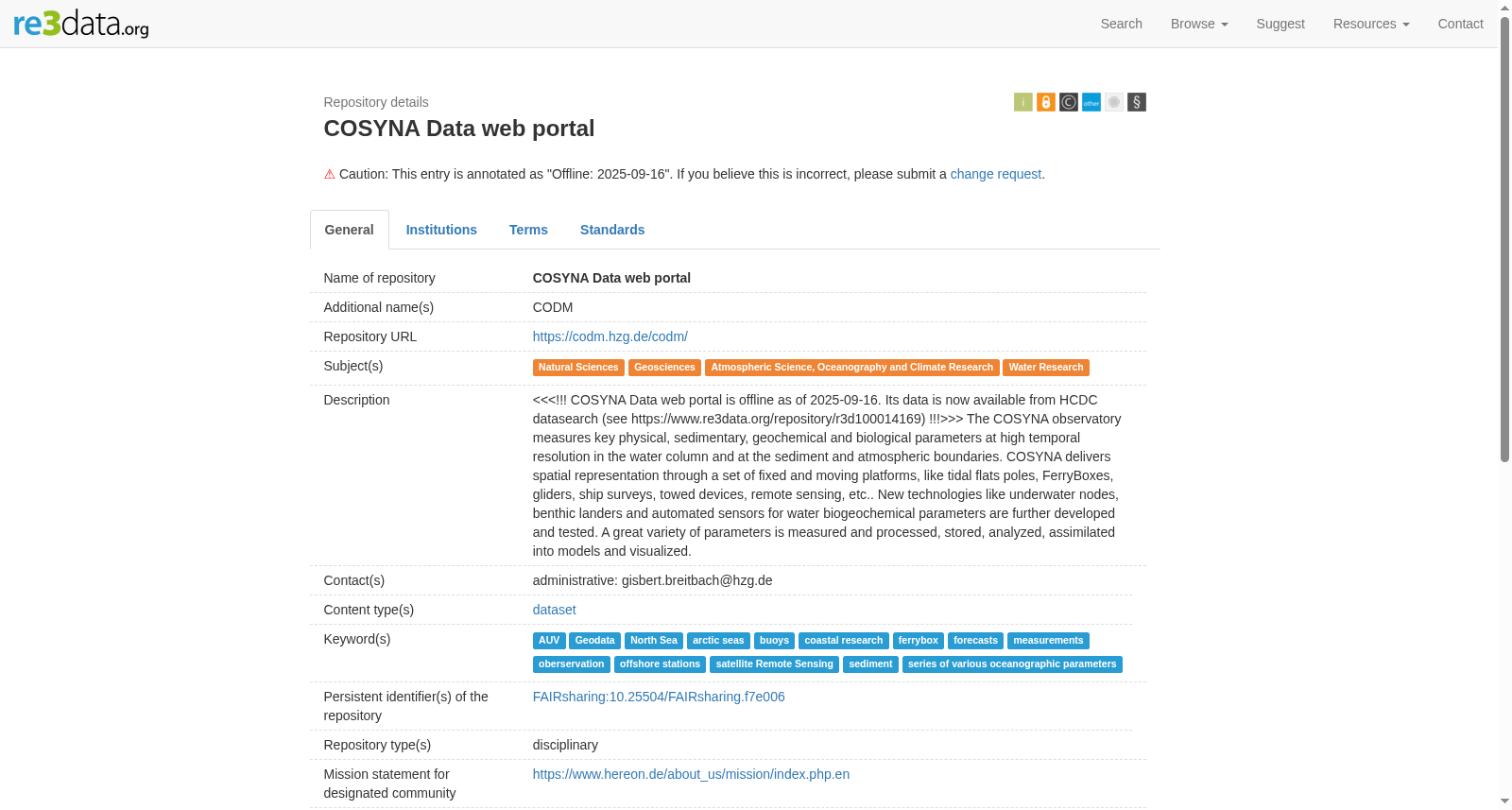Select the General tab
This screenshot has height=810, width=1512.
[349, 230]
